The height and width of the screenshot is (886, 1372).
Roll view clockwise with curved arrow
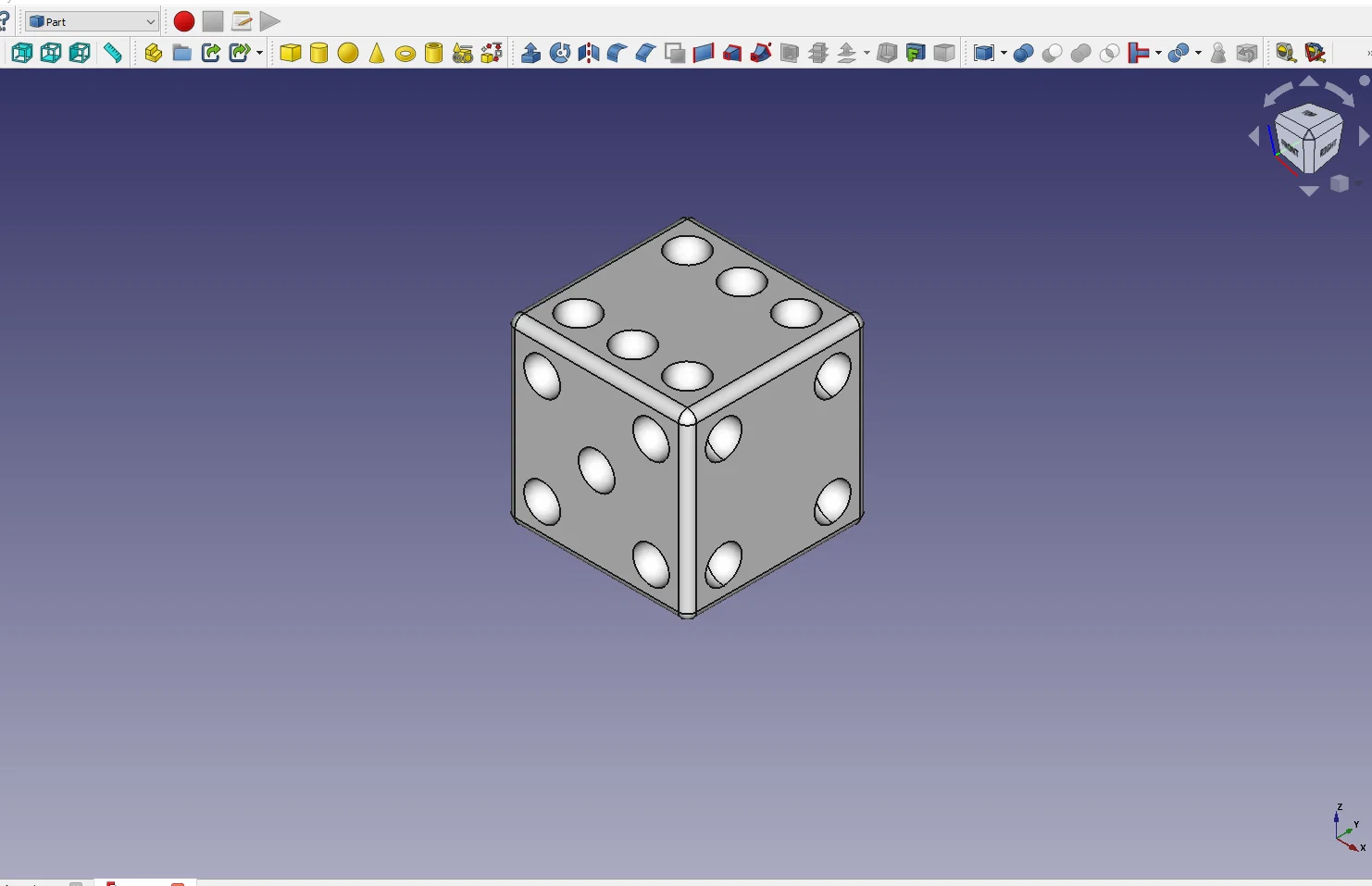[x=1341, y=93]
